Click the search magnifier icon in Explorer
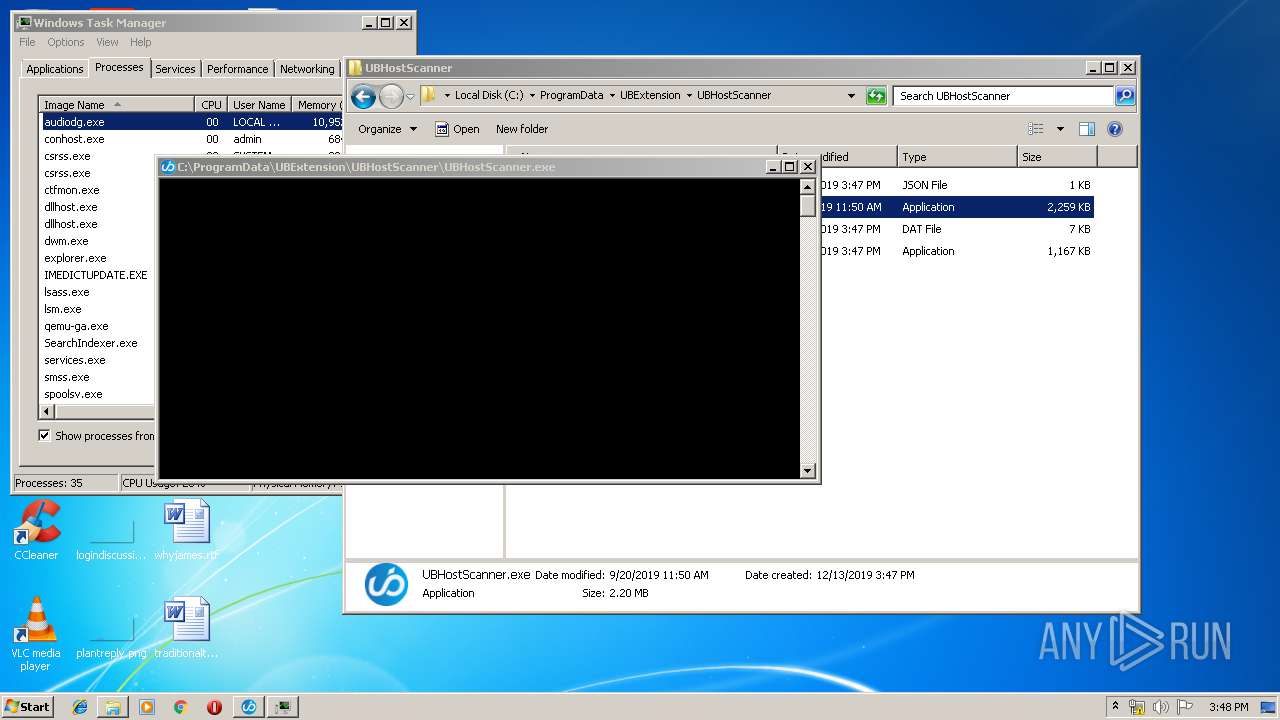 point(1125,96)
